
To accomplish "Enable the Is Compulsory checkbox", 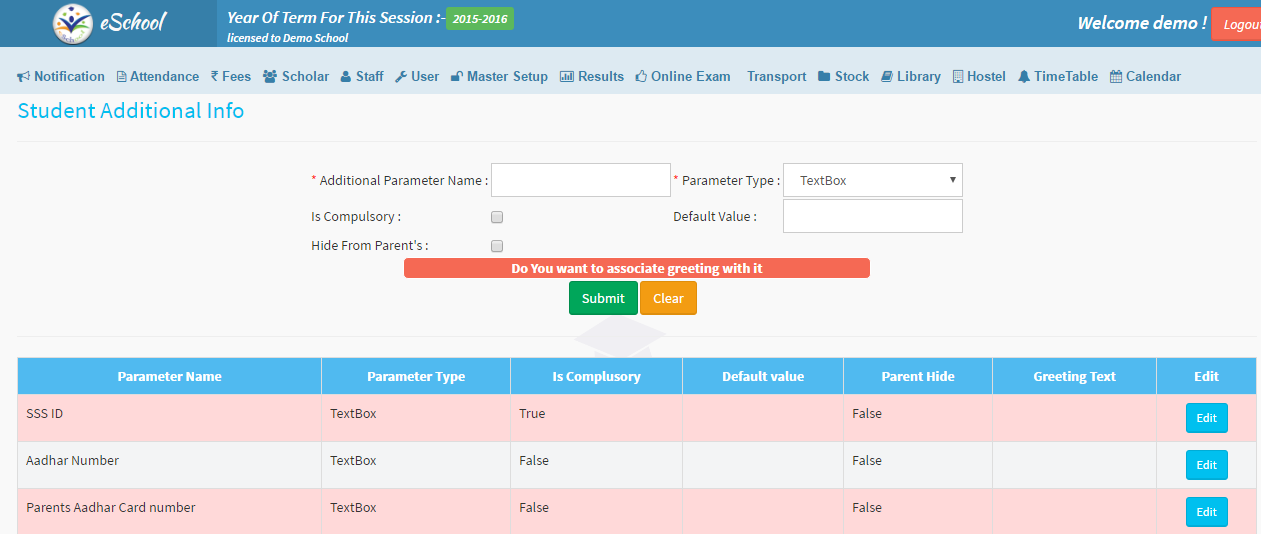I will coord(497,217).
